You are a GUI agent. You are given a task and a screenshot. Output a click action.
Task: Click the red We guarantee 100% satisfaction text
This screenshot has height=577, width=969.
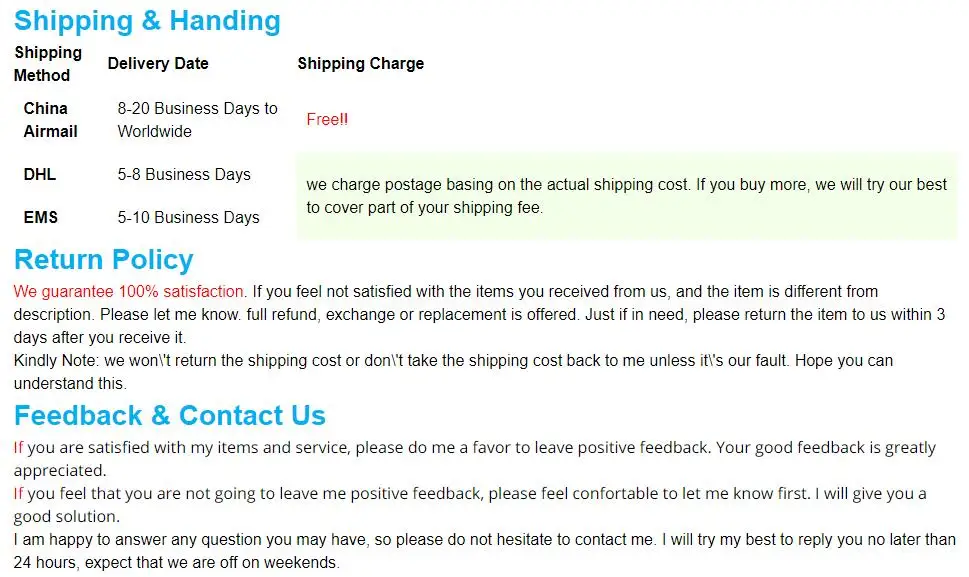click(x=130, y=291)
